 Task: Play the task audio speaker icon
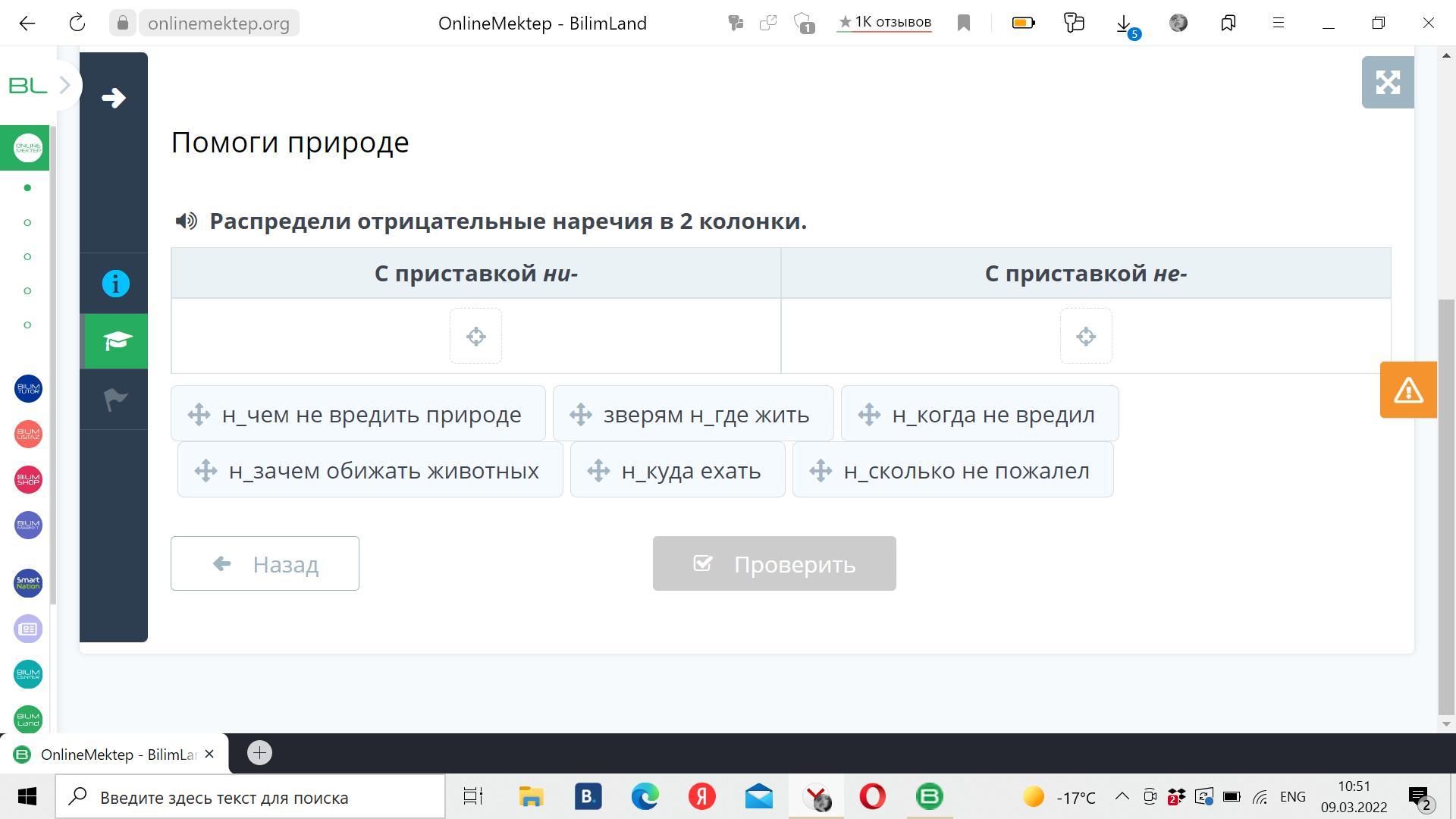click(186, 221)
